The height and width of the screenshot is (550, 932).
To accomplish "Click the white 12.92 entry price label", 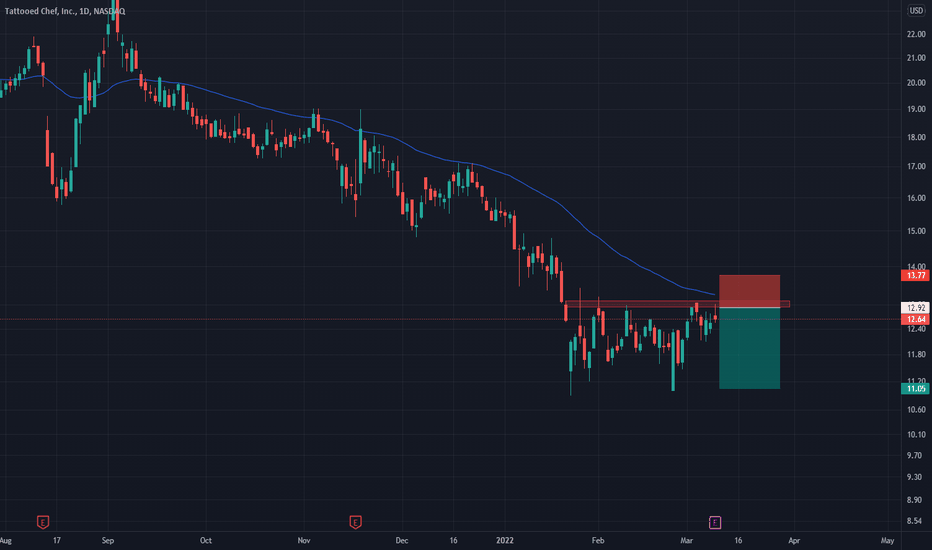I will [916, 307].
